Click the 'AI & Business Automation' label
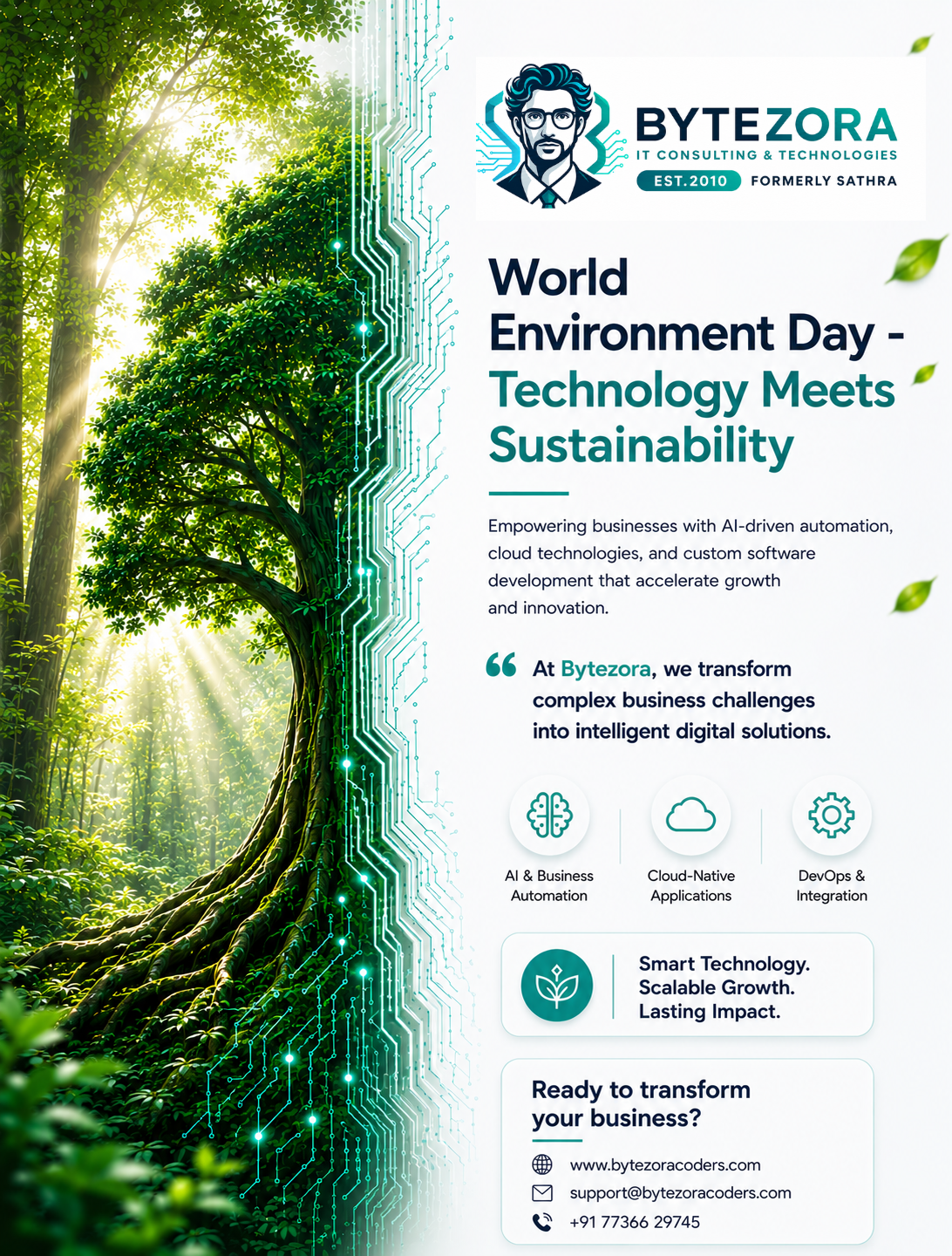952x1256 pixels. (x=549, y=885)
